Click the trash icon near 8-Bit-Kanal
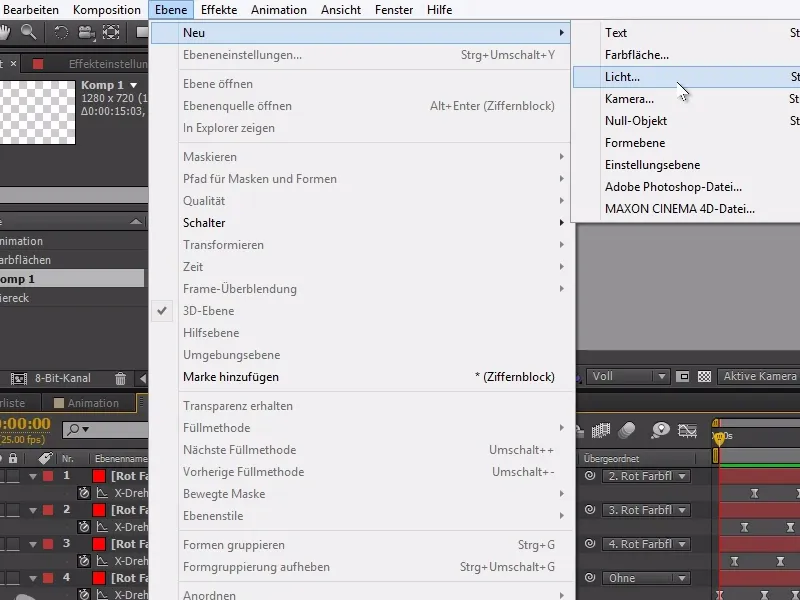Image resolution: width=800 pixels, height=600 pixels. [x=119, y=378]
